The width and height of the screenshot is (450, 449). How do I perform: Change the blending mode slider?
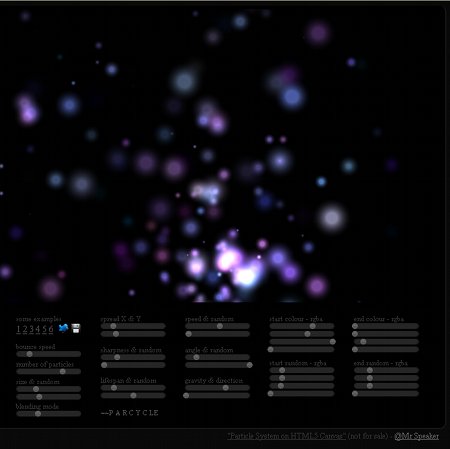click(x=49, y=414)
